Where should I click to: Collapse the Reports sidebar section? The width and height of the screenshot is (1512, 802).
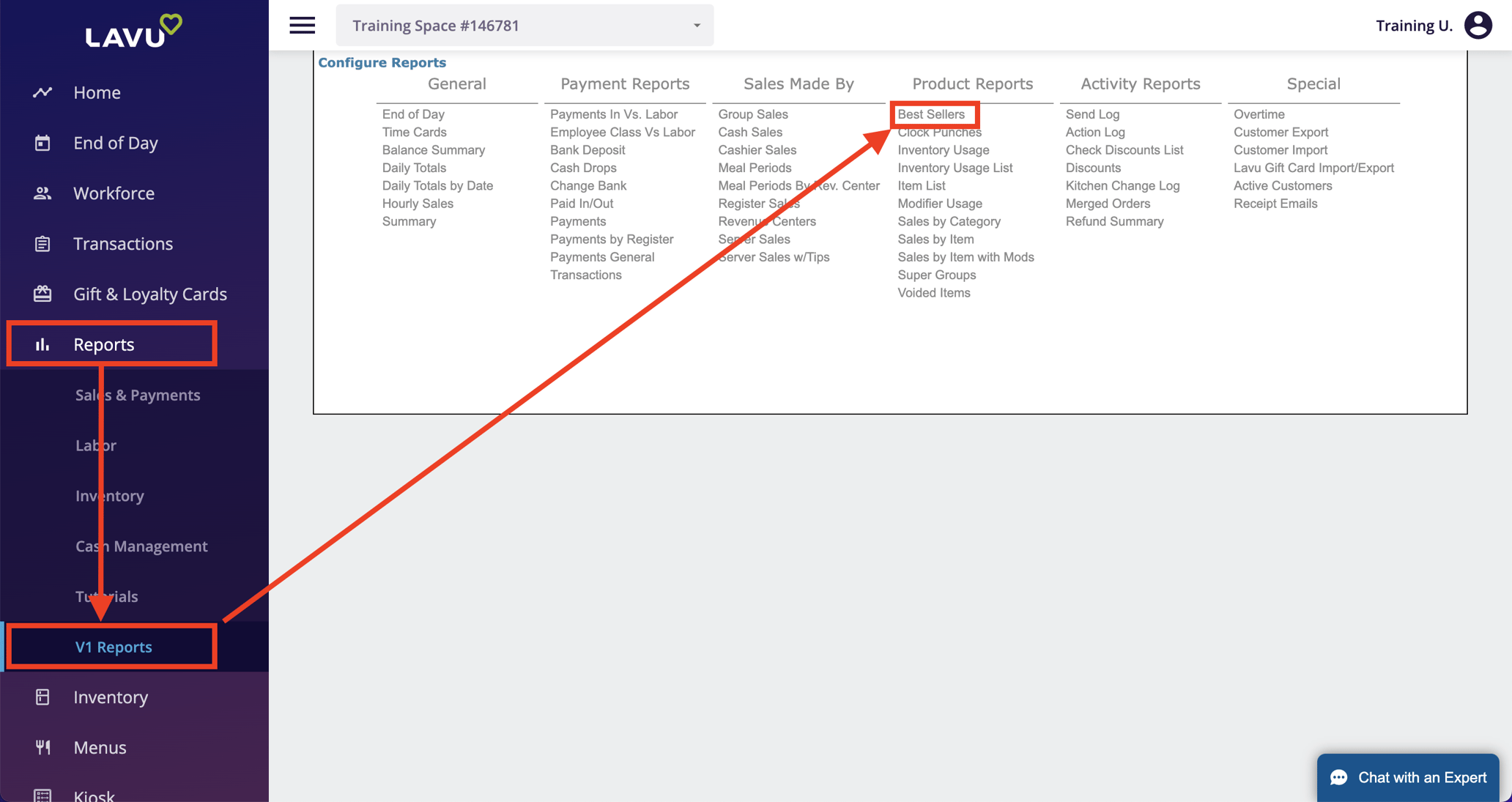click(x=104, y=344)
